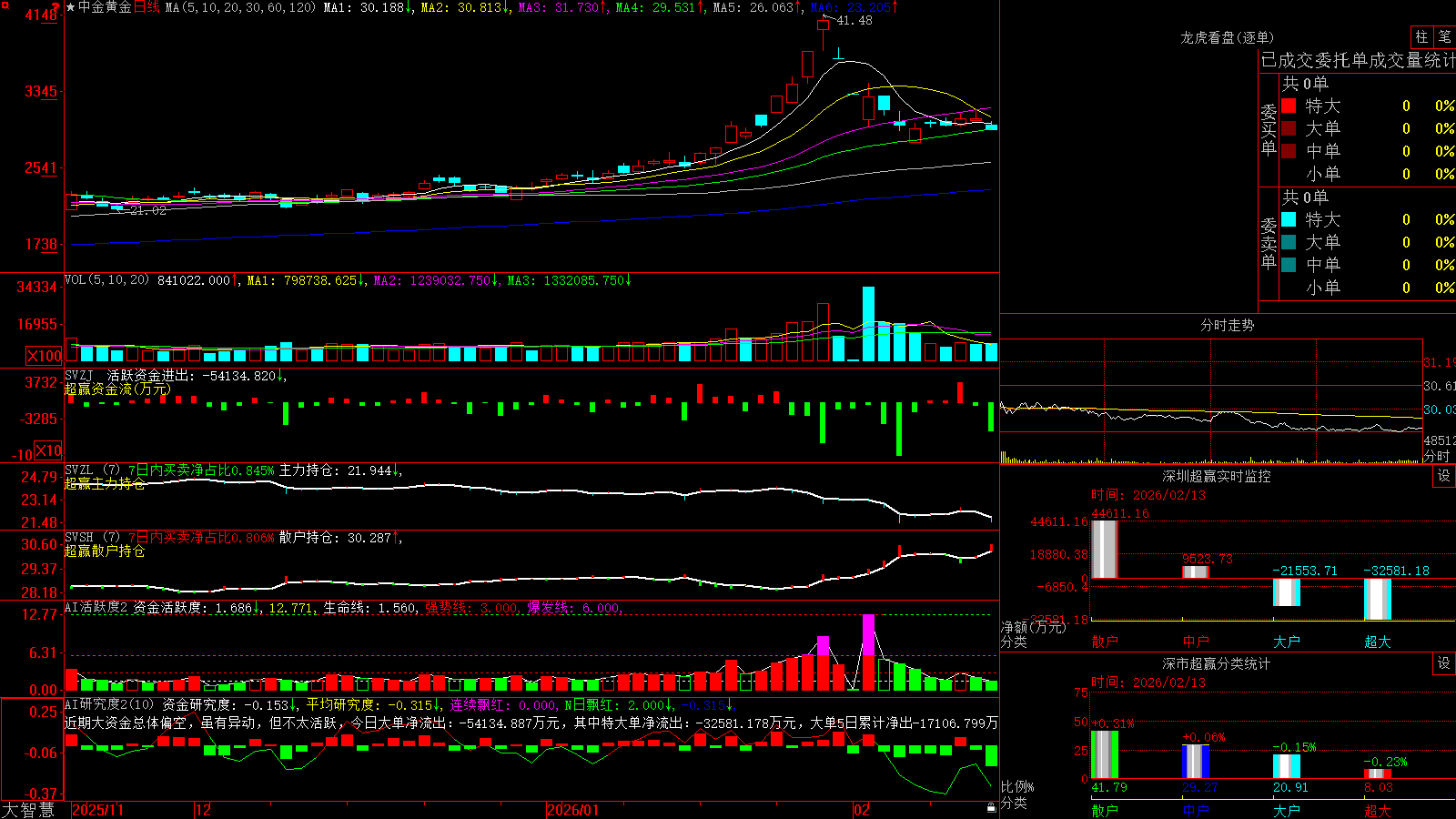Image resolution: width=1456 pixels, height=819 pixels.
Task: Click the VOL(5,10,20) indicator label
Action: [106, 280]
